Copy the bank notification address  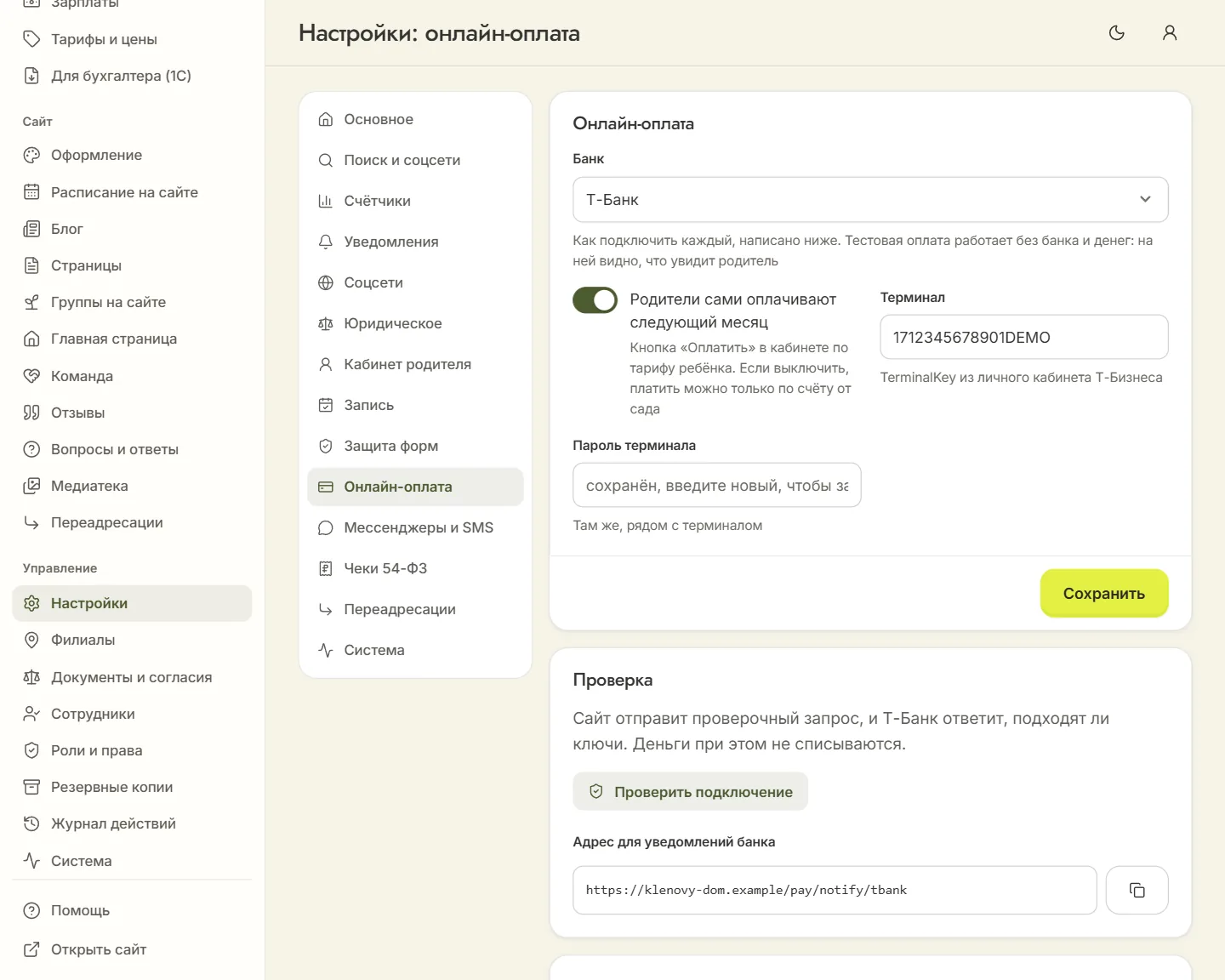point(1137,890)
